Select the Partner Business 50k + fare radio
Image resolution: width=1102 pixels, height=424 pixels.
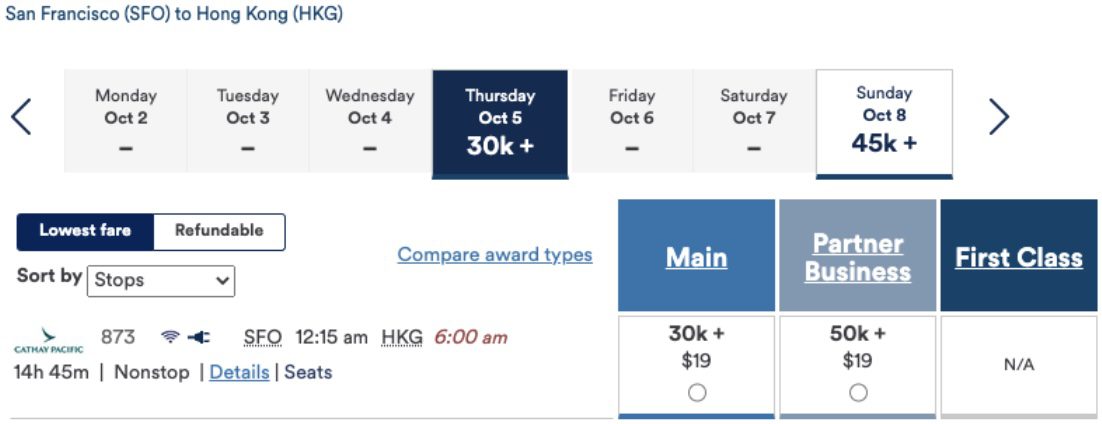[x=857, y=393]
